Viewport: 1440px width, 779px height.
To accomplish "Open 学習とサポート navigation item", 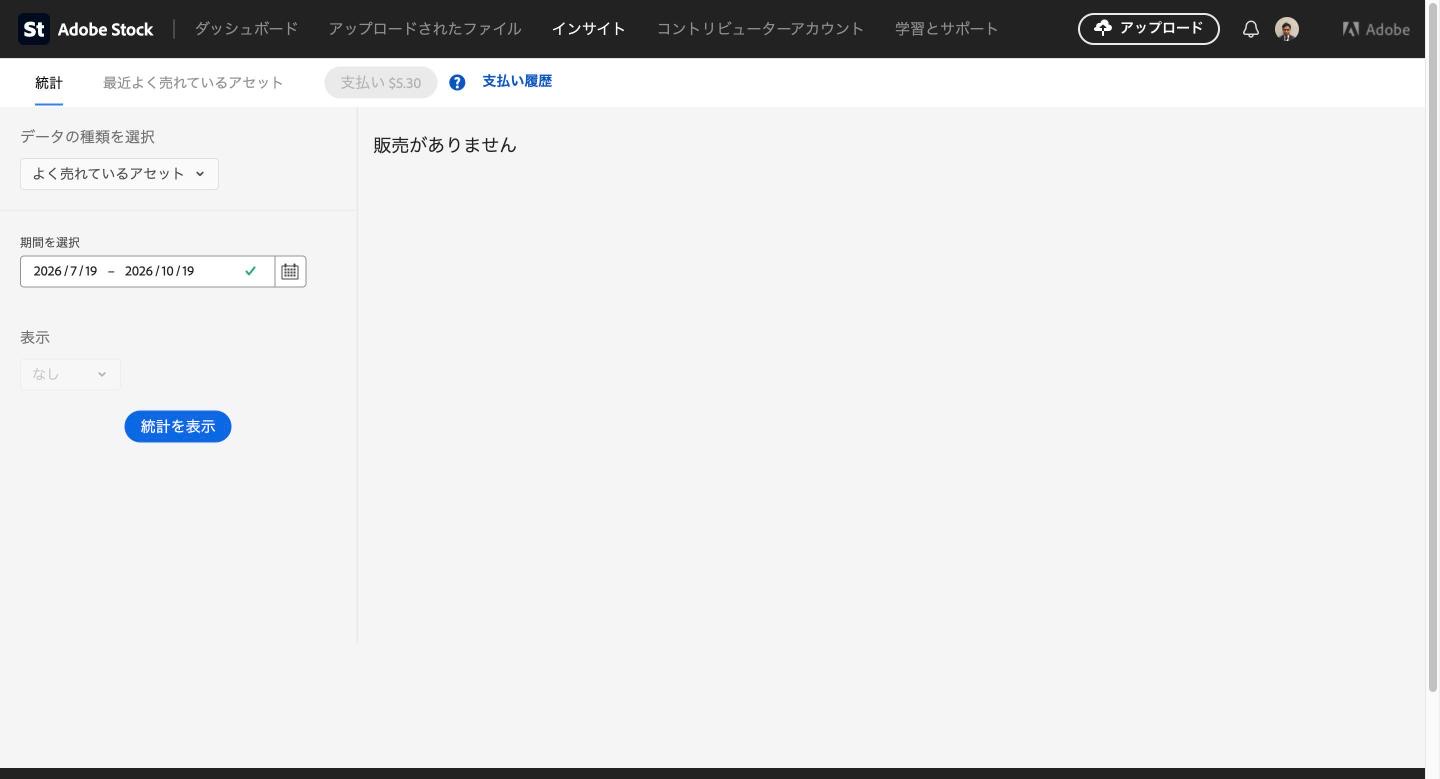I will coord(947,29).
